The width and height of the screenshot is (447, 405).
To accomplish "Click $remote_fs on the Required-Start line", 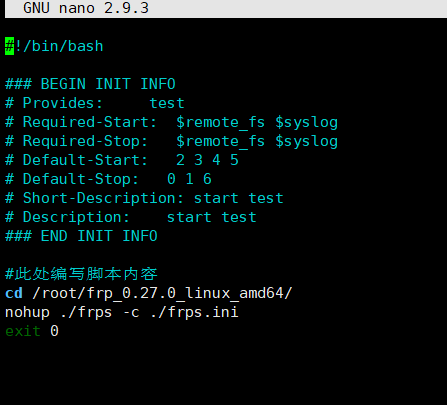I will coord(220,122).
